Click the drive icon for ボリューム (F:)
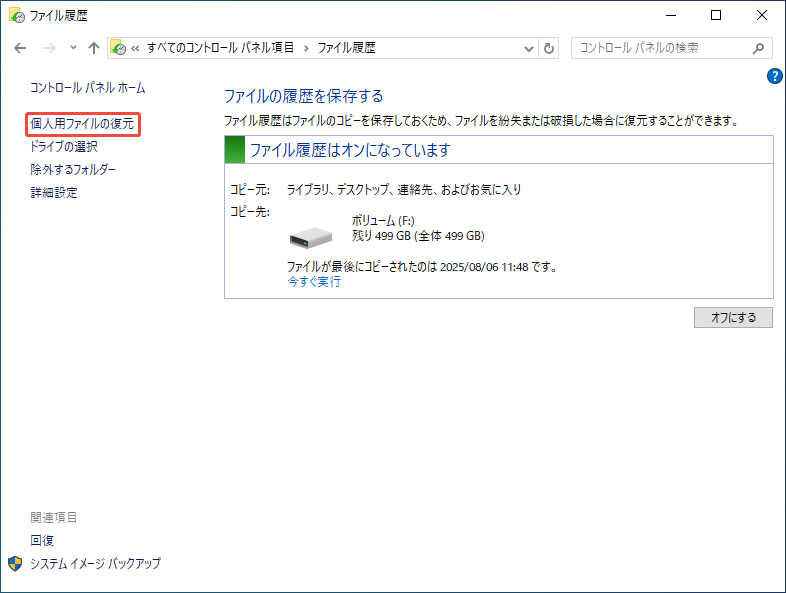786x593 pixels. 311,238
